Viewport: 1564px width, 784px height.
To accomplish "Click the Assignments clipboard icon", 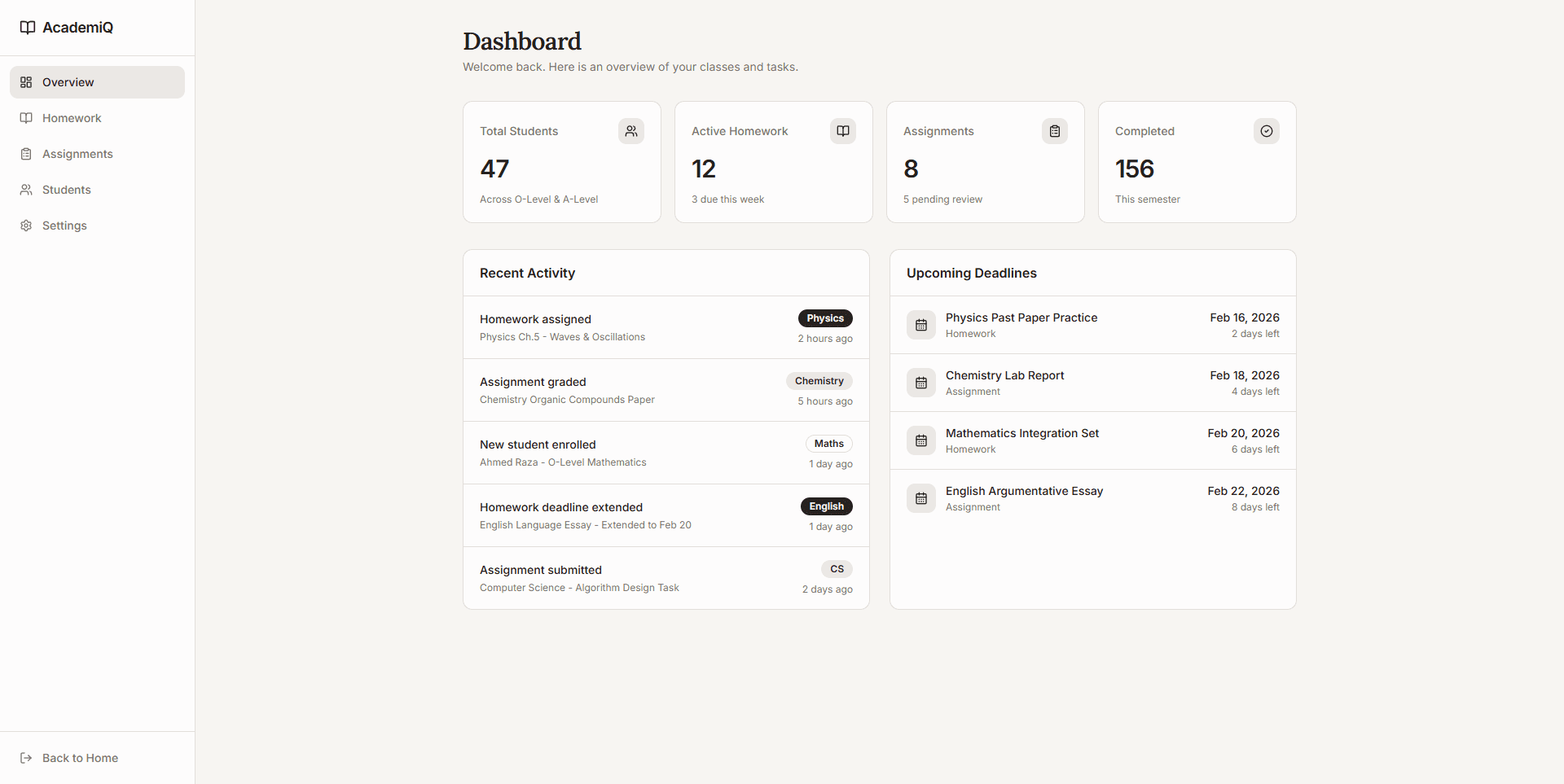I will tap(1054, 131).
